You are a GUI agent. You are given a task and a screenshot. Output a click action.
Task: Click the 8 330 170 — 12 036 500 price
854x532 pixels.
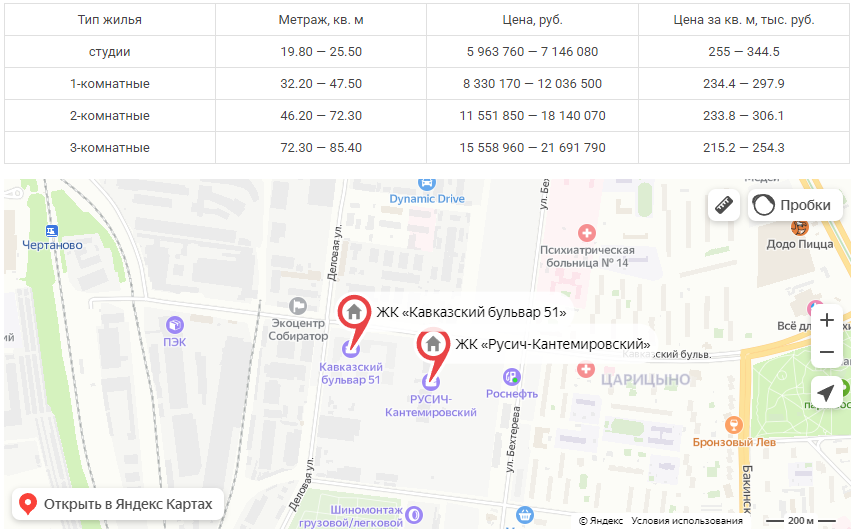[532, 84]
